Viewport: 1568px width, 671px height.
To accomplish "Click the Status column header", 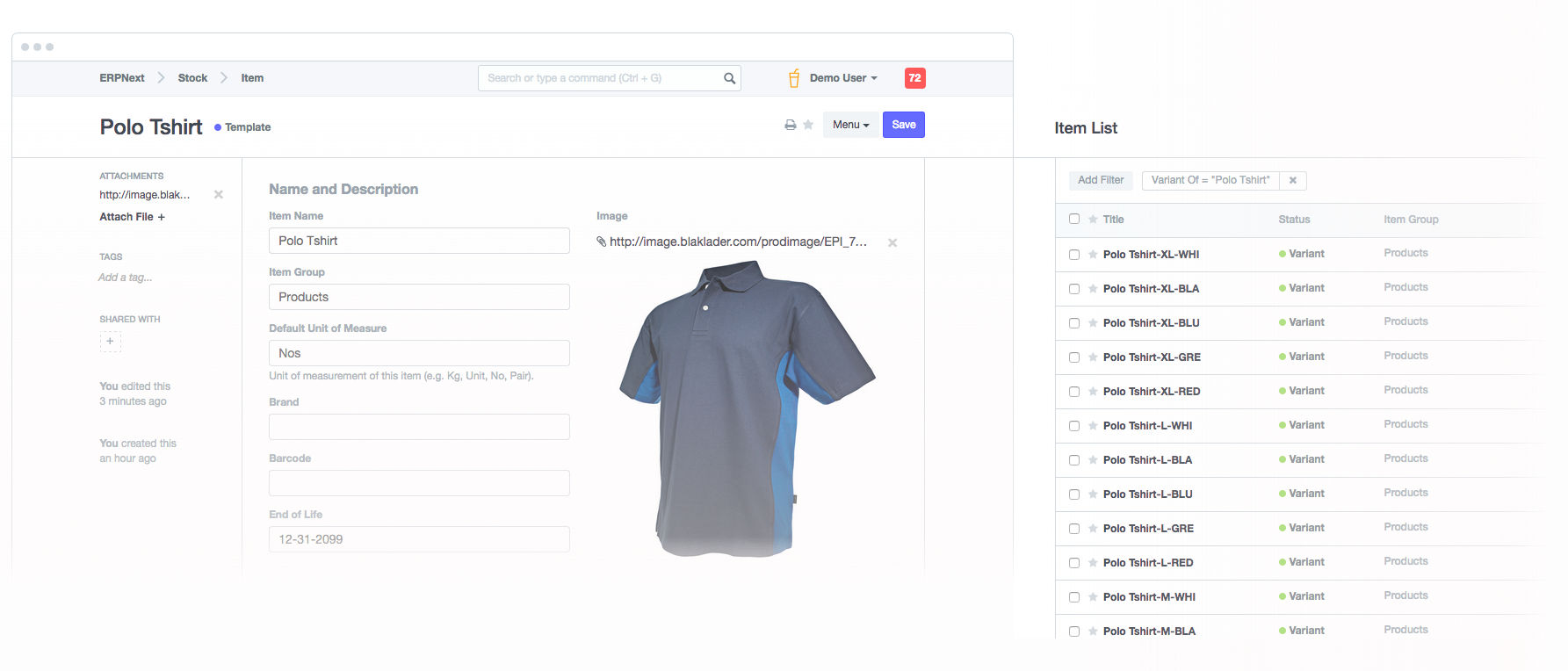I will (x=1294, y=220).
